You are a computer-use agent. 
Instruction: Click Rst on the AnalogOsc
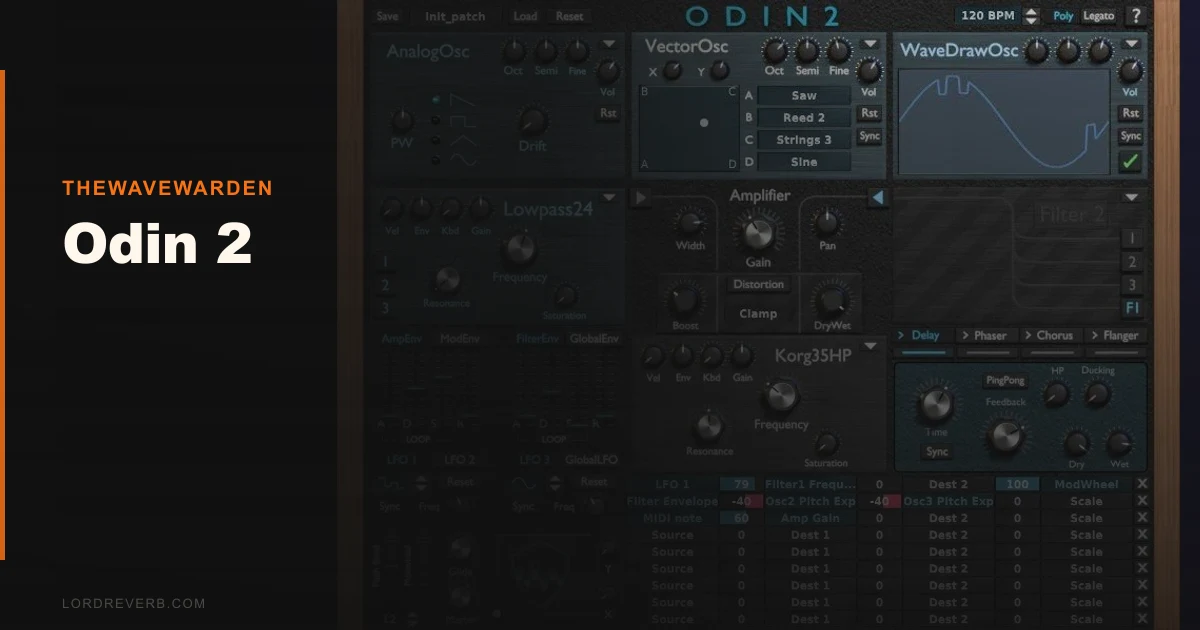click(x=608, y=113)
